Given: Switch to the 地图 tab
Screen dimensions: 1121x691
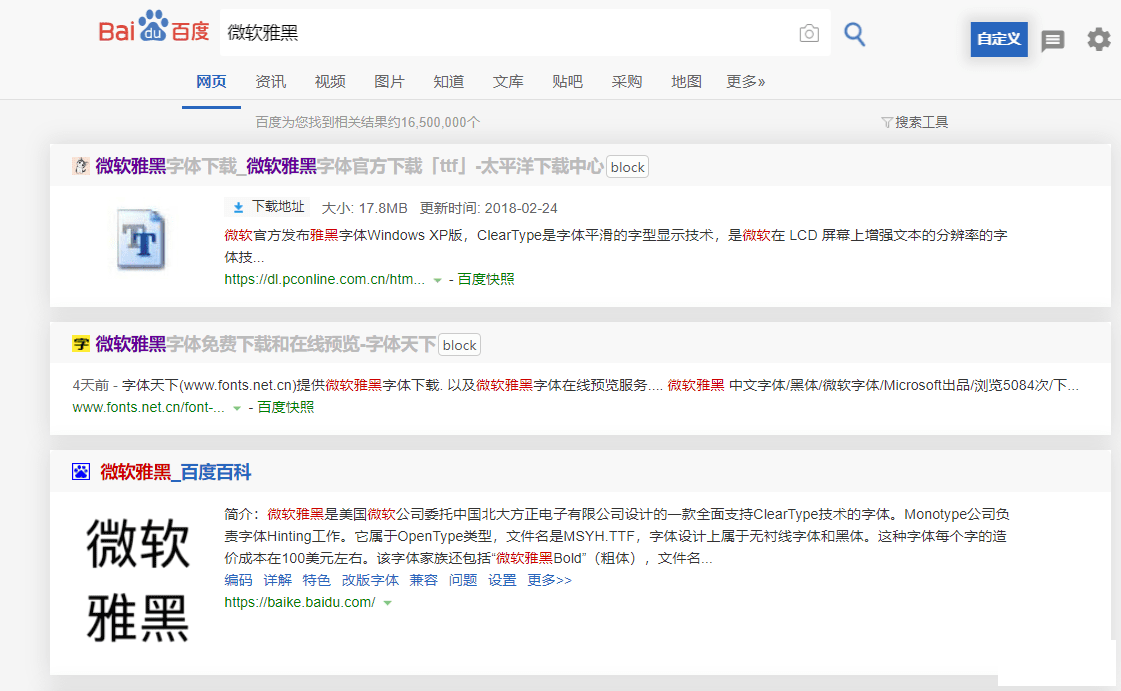Looking at the screenshot, I should 686,82.
